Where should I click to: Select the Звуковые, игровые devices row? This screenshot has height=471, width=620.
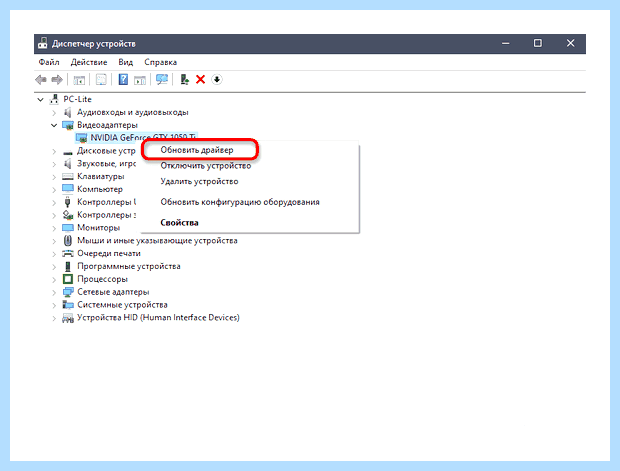click(106, 163)
